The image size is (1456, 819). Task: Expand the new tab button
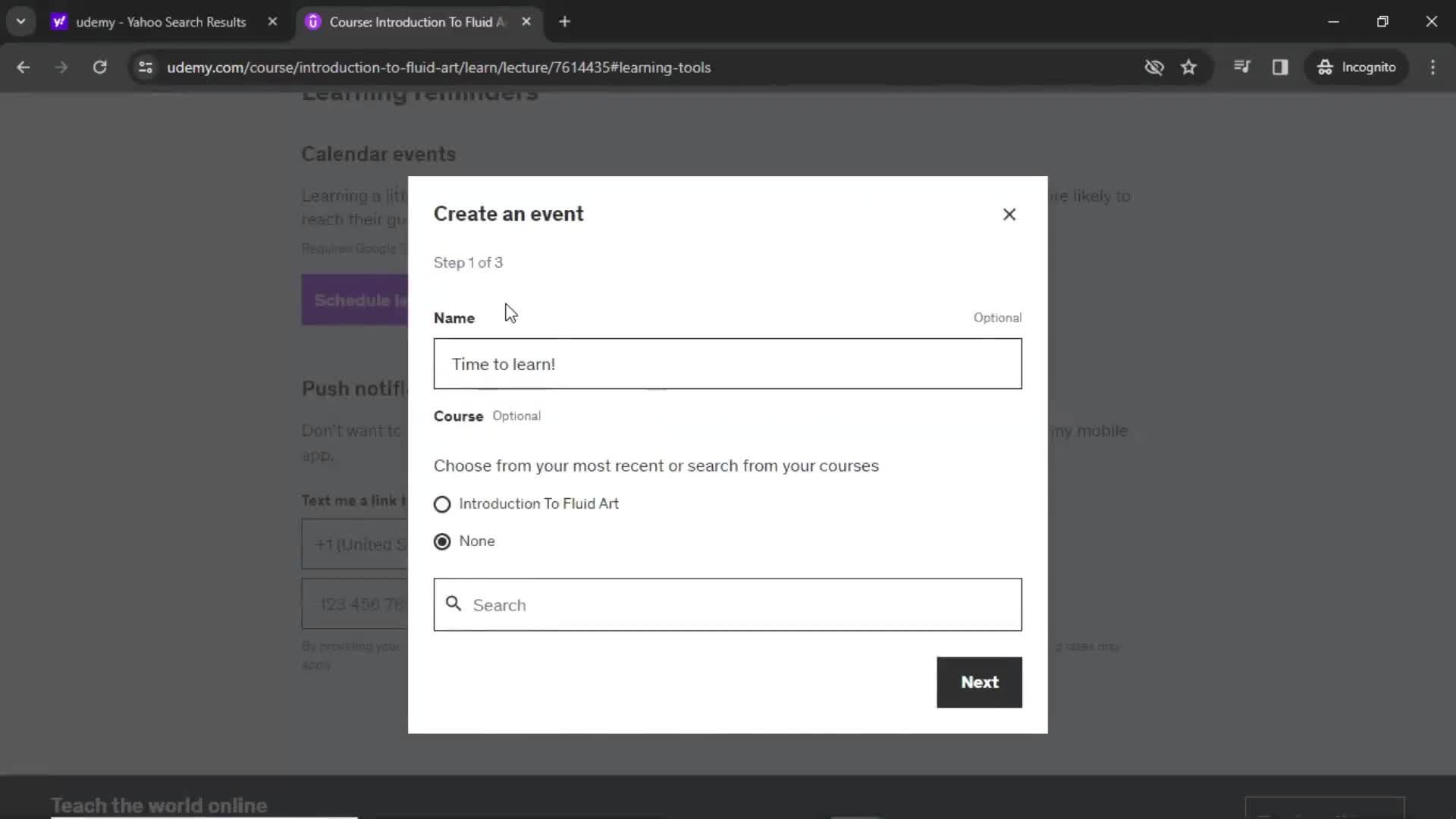click(x=565, y=22)
